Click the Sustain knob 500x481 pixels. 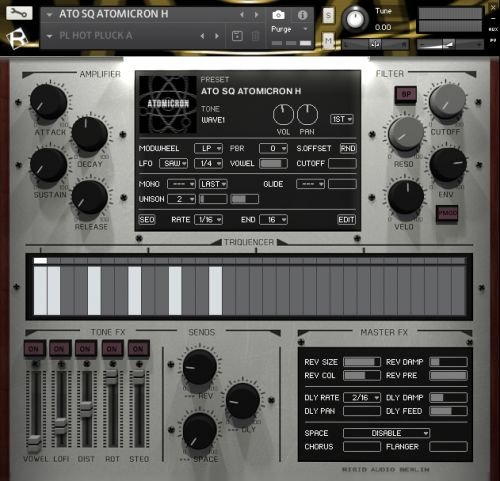click(49, 165)
